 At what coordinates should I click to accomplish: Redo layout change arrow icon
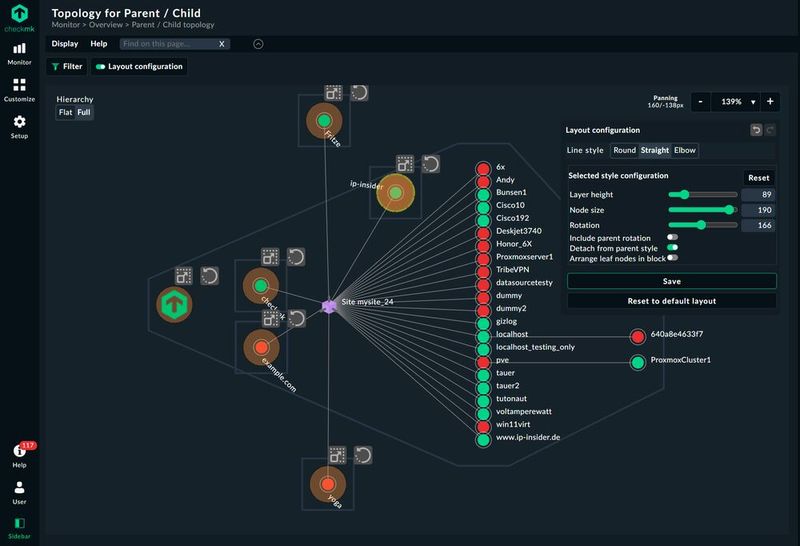coord(770,130)
